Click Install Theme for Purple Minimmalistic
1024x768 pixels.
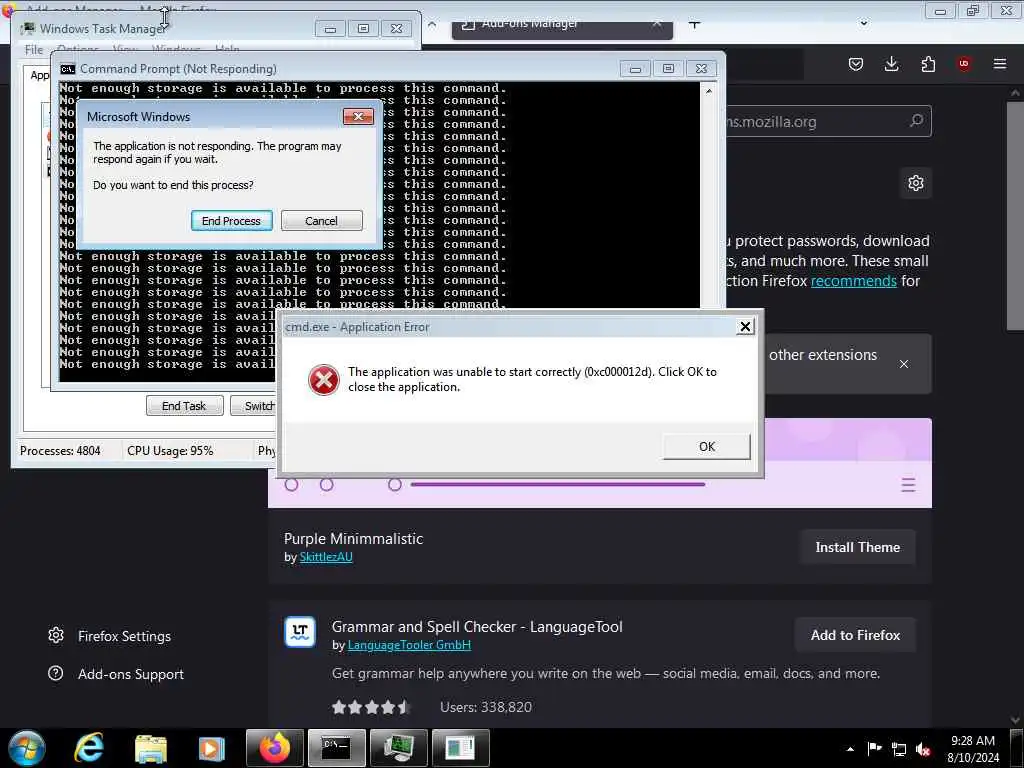(857, 547)
